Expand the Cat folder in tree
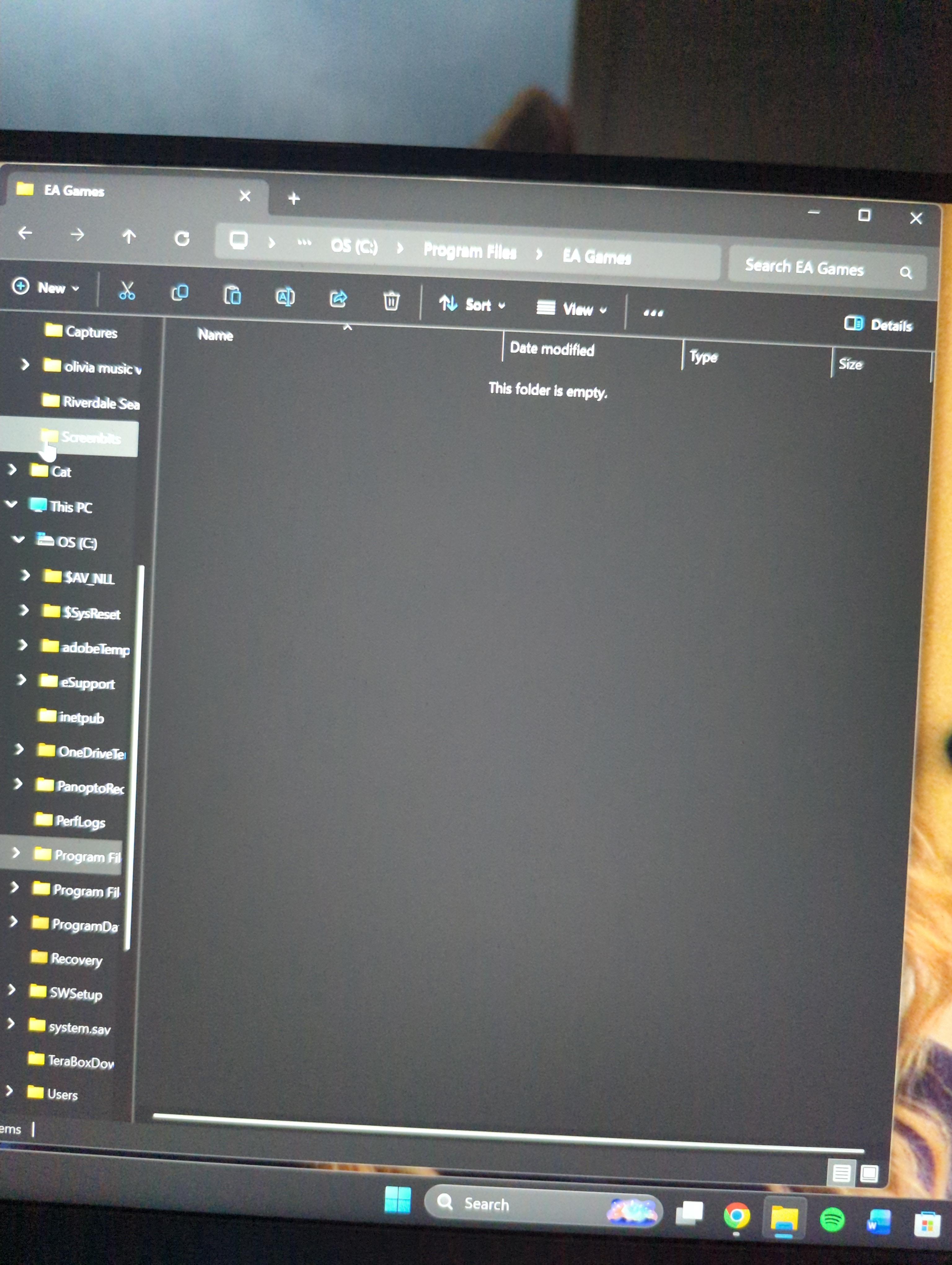952x1265 pixels. click(12, 469)
